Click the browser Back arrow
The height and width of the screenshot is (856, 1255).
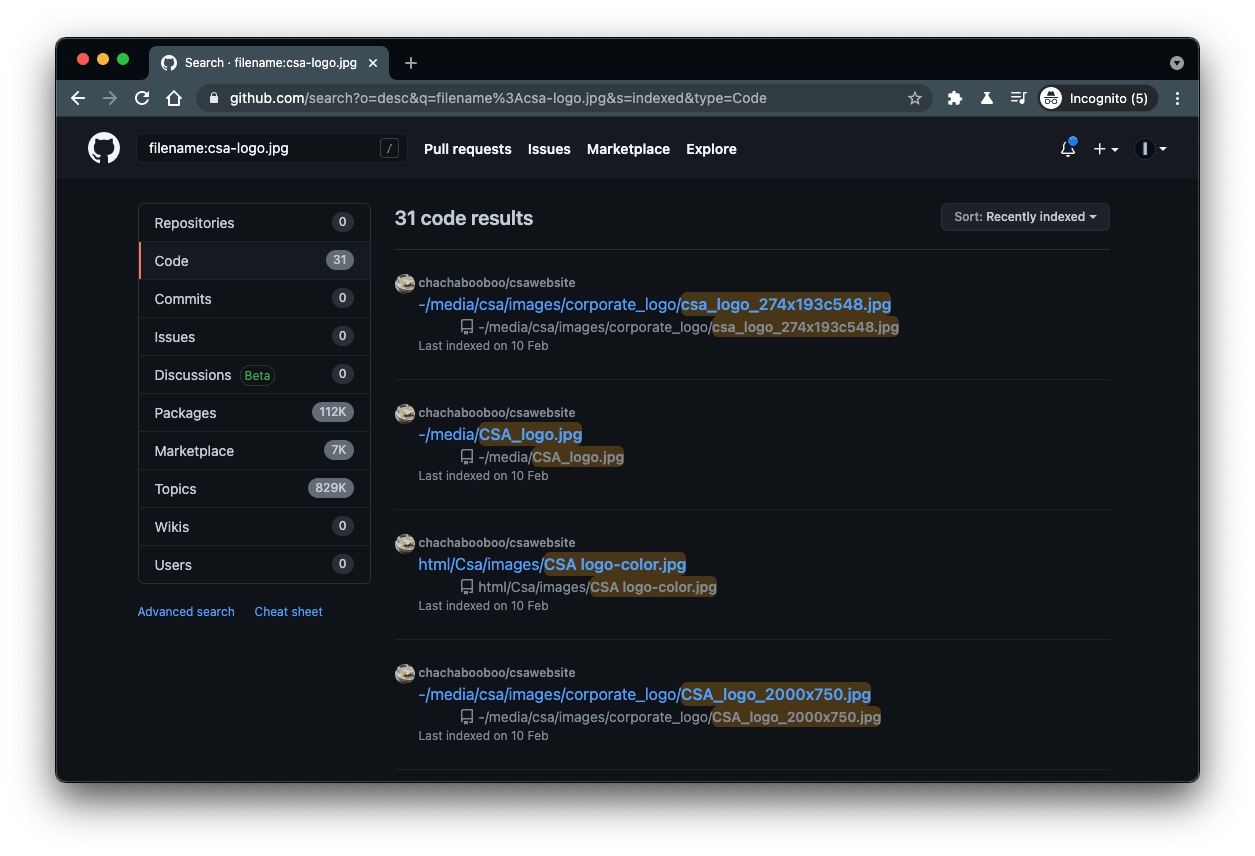tap(78, 98)
